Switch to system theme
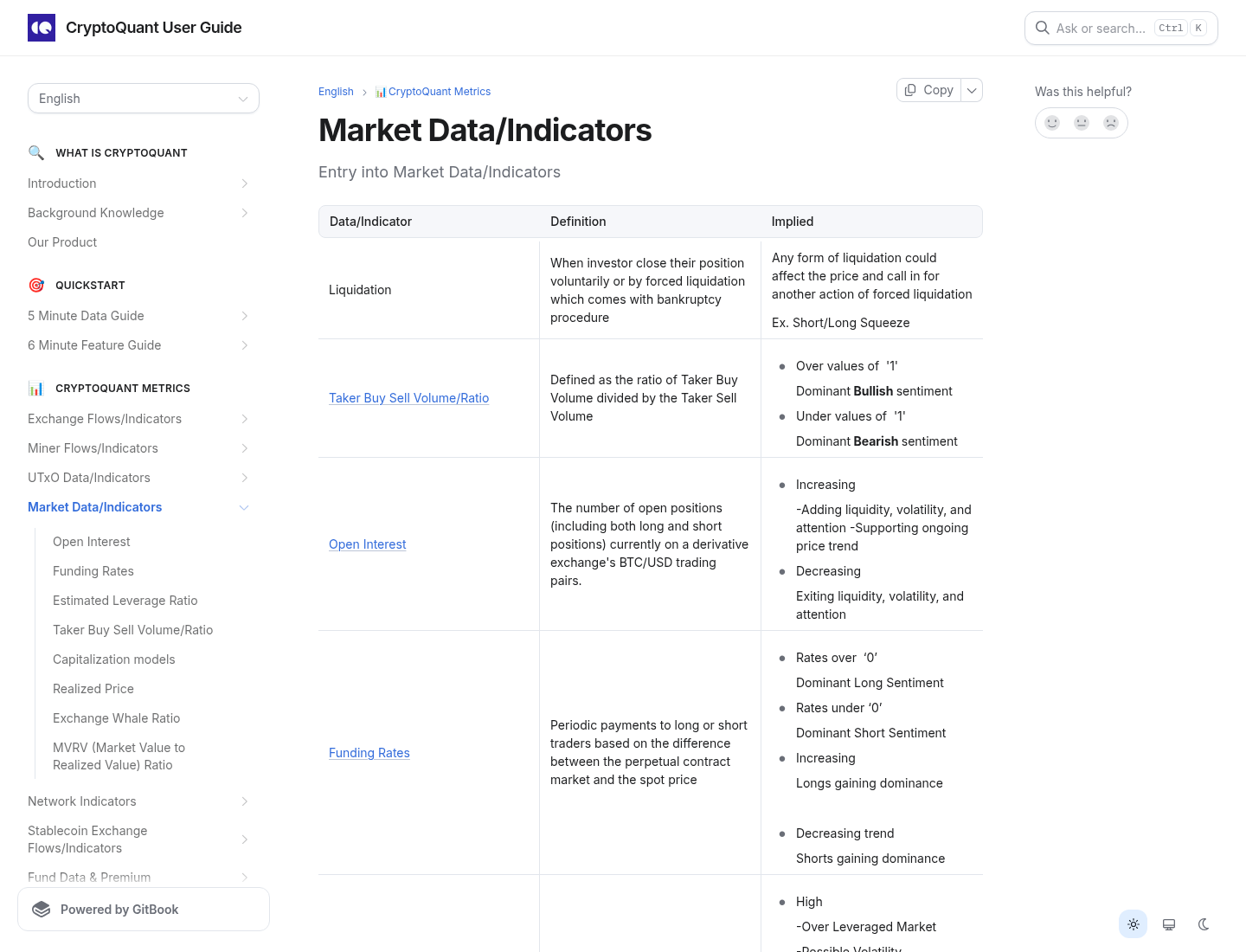1246x952 pixels. pos(1169,924)
